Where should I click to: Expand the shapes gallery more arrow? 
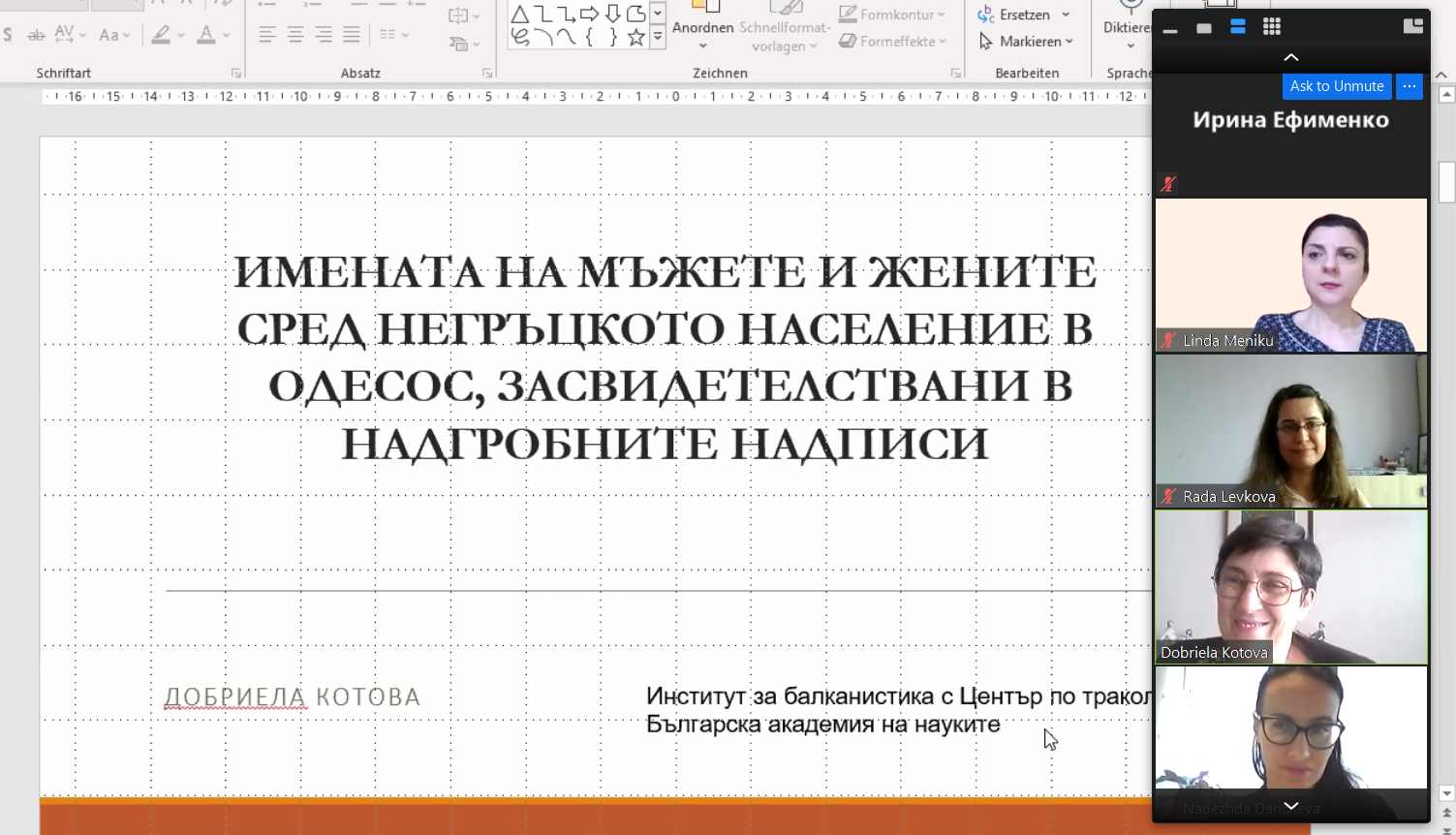657,38
